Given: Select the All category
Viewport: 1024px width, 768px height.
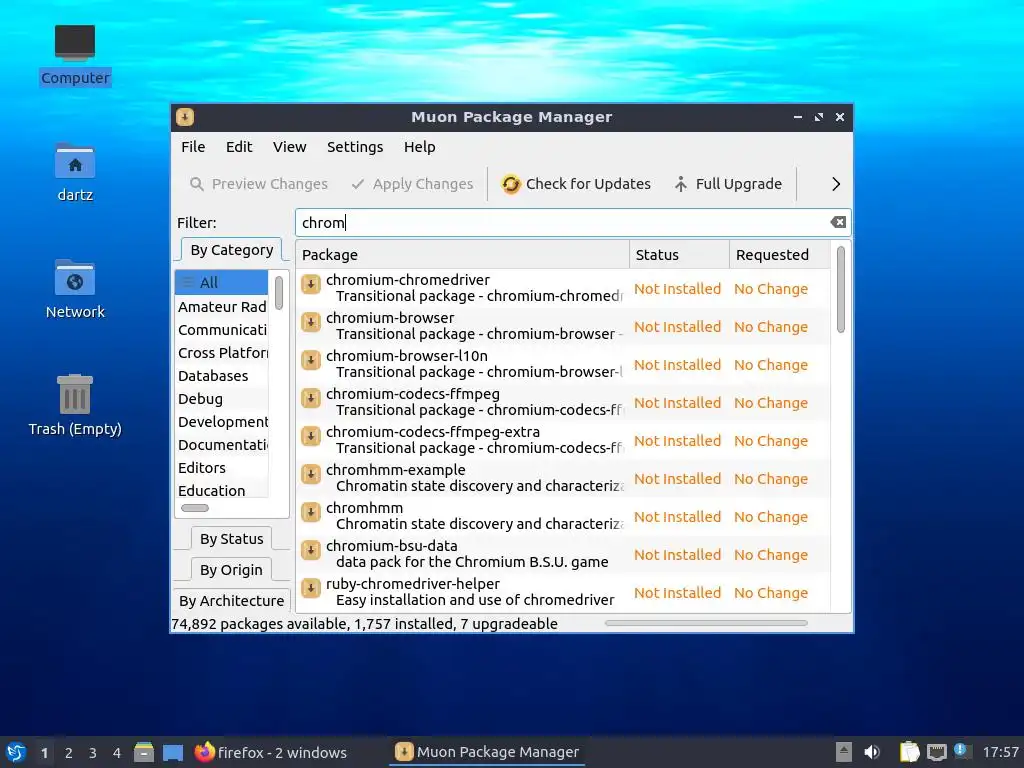Looking at the screenshot, I should click(221, 283).
